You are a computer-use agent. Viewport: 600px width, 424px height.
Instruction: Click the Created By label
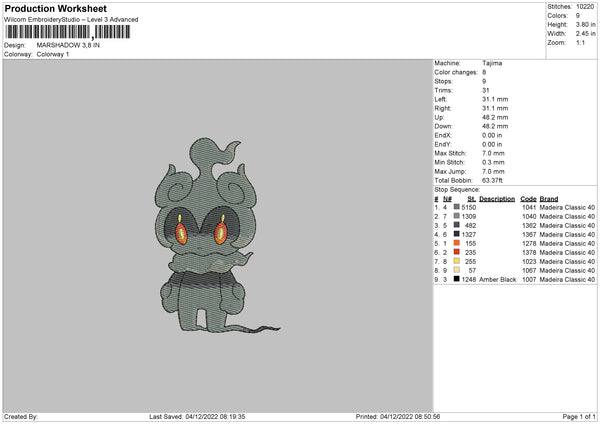pos(21,417)
